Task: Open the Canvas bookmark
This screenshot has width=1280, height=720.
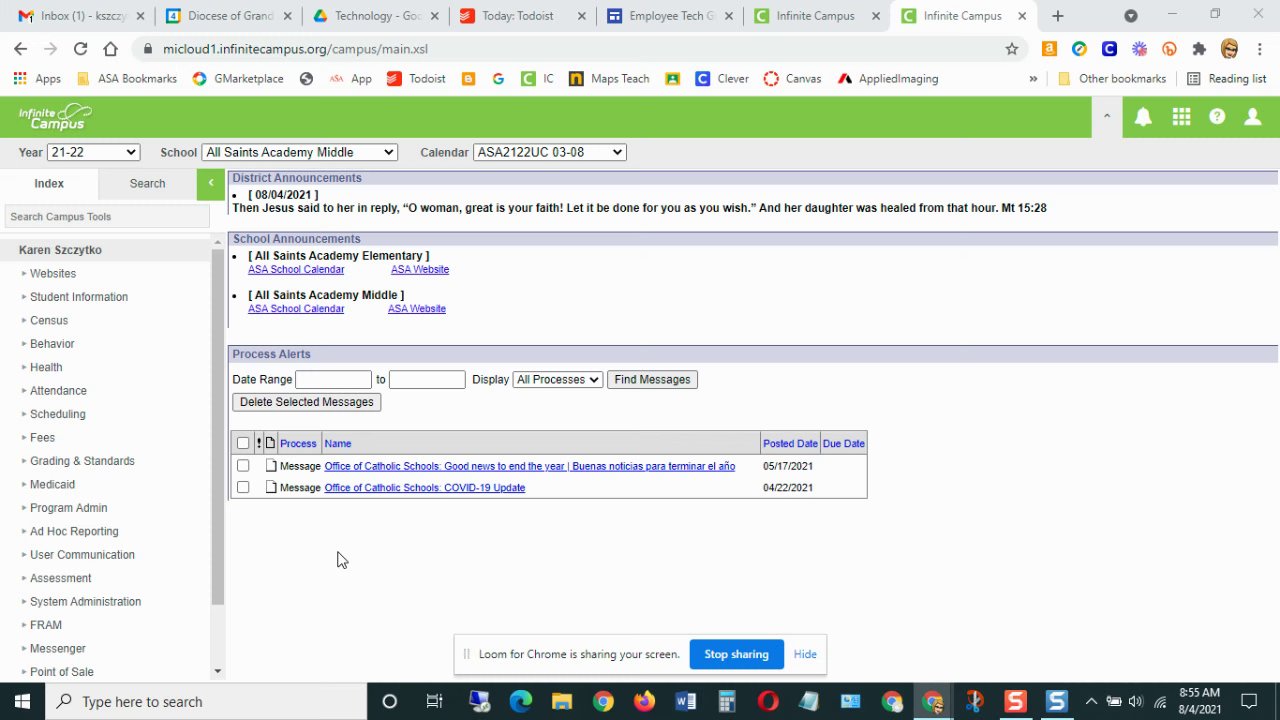Action: point(792,79)
